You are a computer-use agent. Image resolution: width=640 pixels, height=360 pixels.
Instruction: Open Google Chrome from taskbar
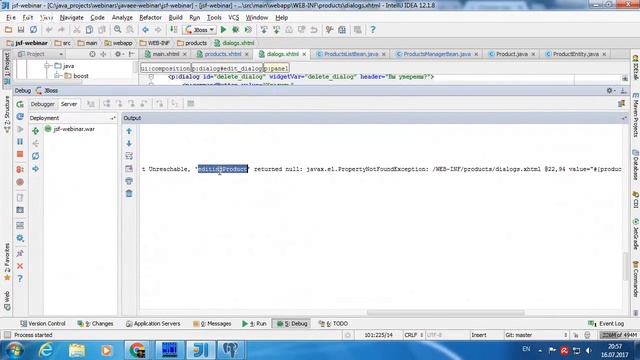click(x=138, y=350)
